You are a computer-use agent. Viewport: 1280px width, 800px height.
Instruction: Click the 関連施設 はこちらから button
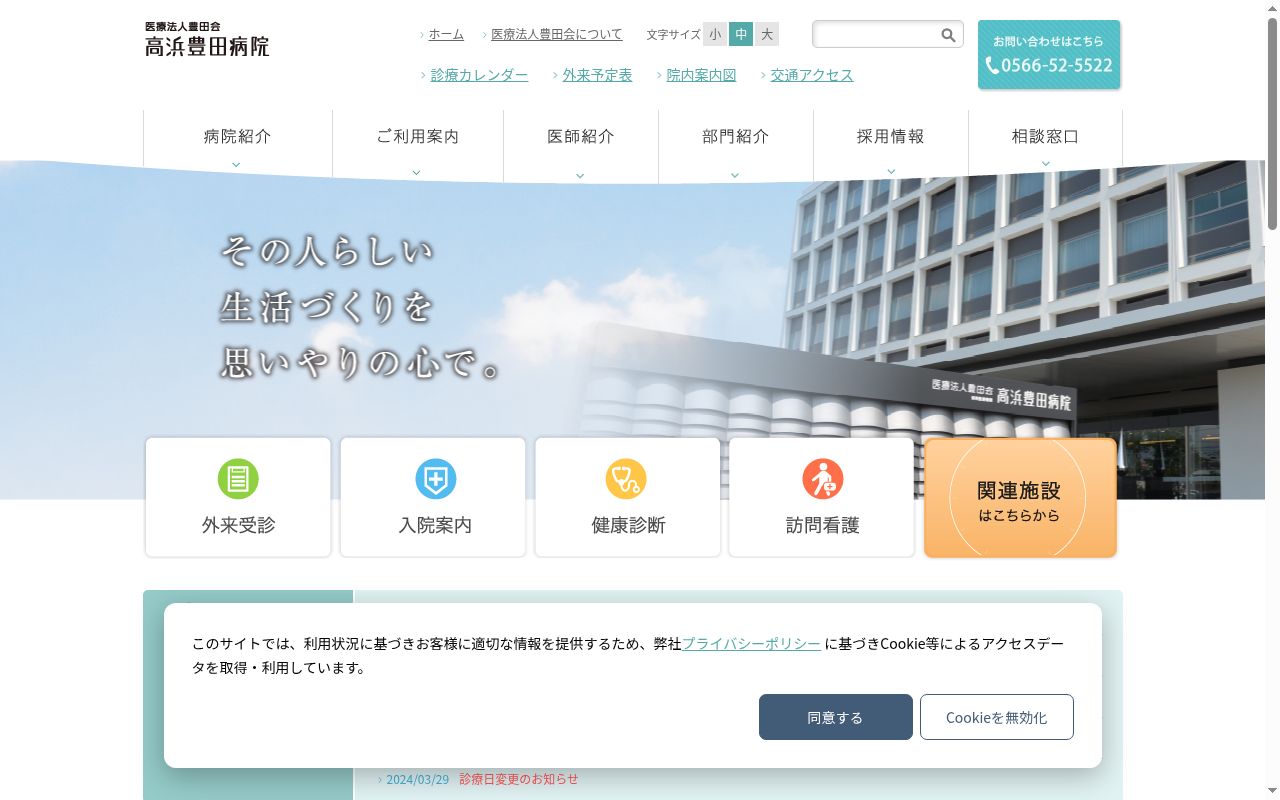tap(1020, 497)
